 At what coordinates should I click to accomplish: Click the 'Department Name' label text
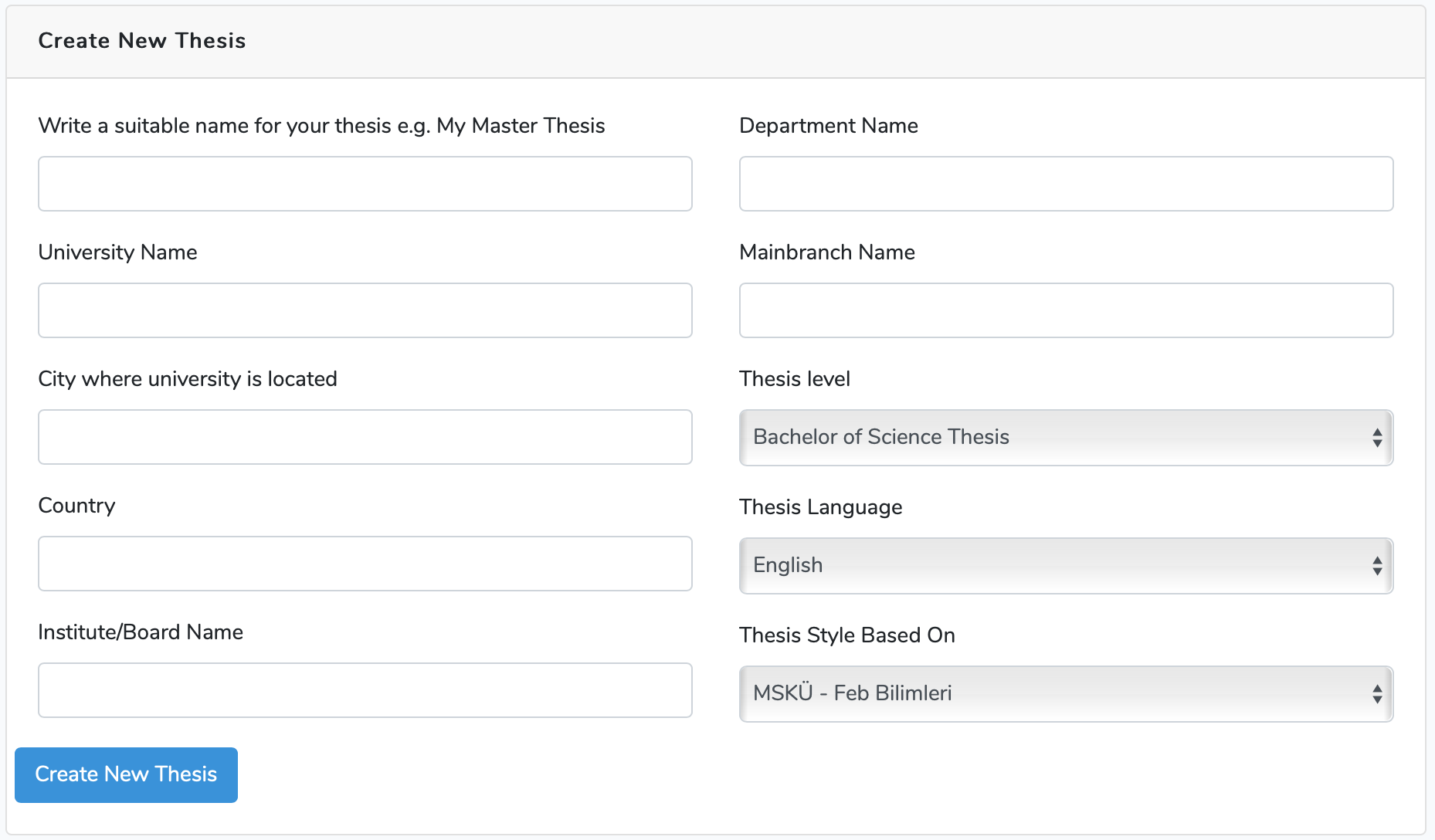828,126
